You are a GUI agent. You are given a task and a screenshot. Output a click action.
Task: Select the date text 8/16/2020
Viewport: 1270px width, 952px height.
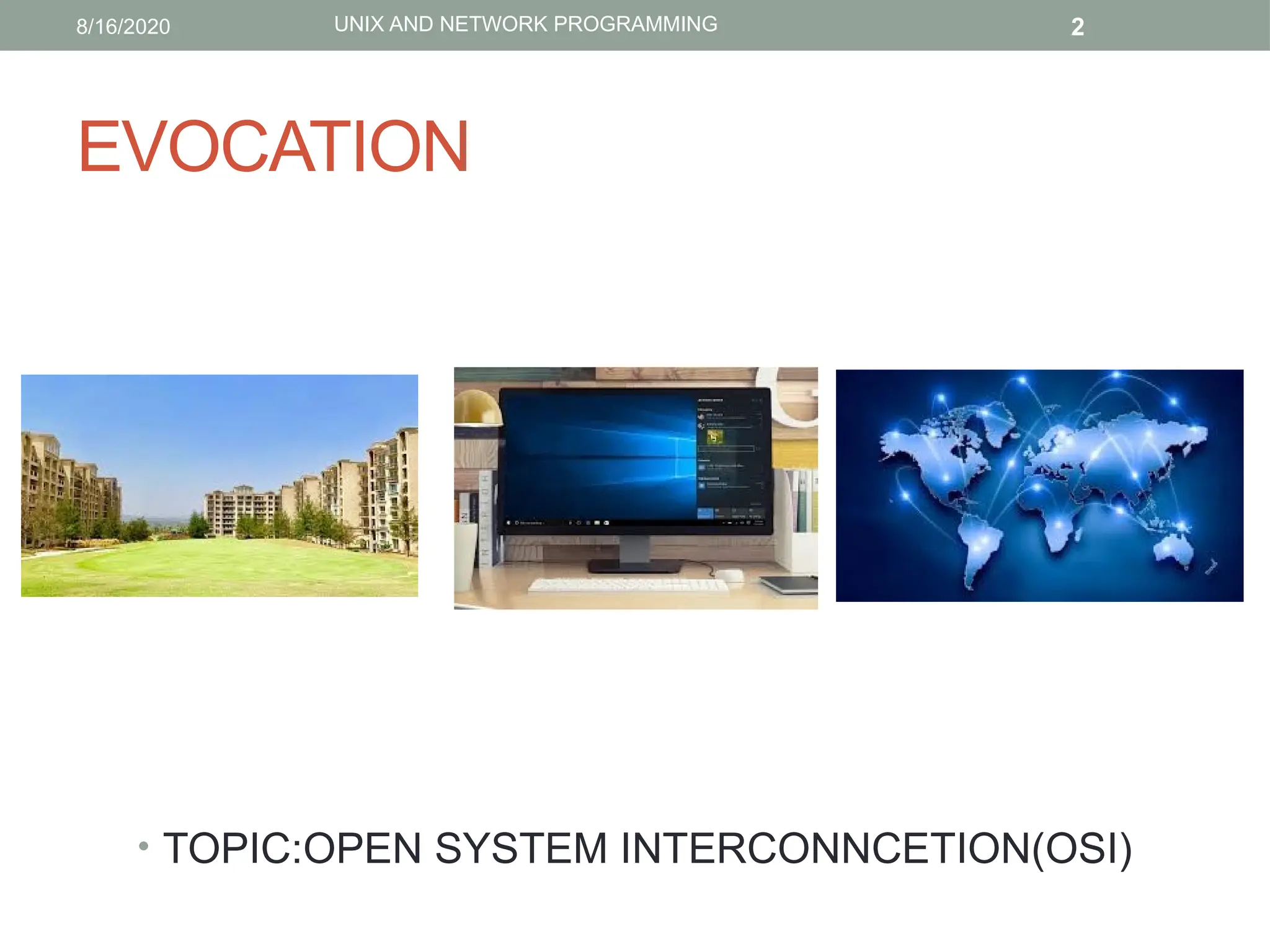tap(123, 27)
